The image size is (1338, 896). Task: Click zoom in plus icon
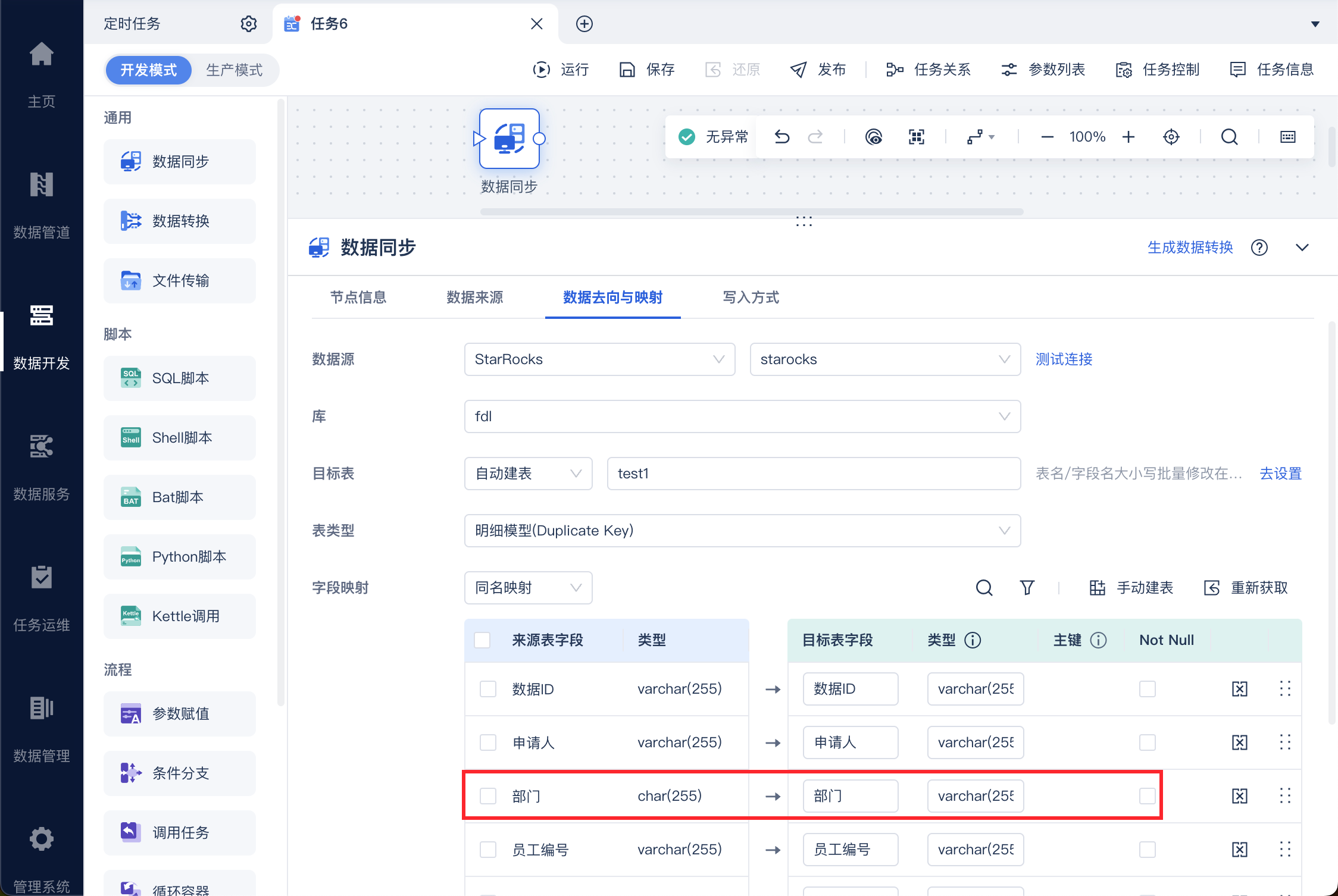pyautogui.click(x=1128, y=137)
